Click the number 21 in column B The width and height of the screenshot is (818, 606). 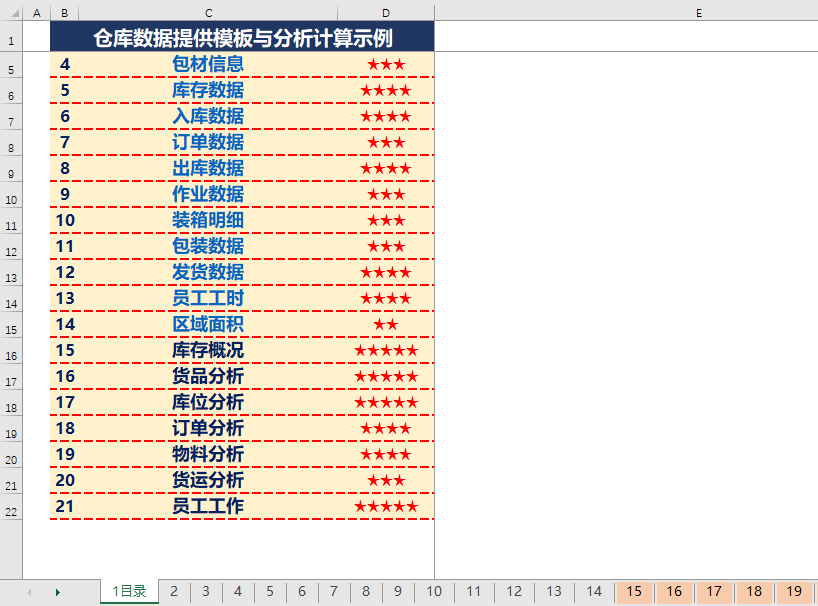coord(65,506)
